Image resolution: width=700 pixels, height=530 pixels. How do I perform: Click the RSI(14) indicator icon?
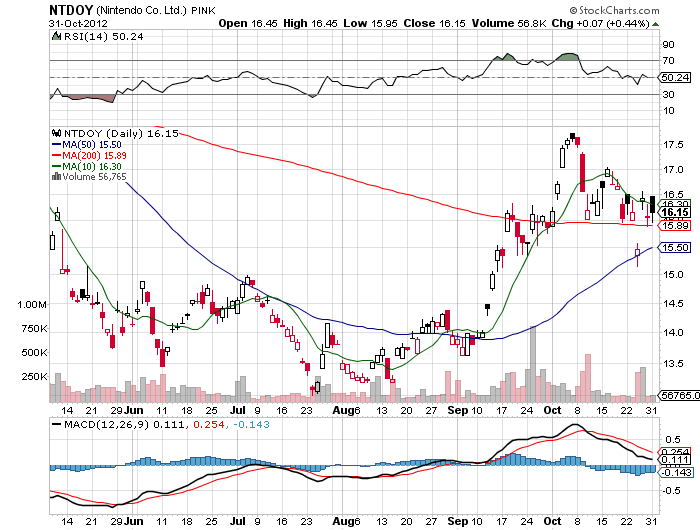(56, 36)
